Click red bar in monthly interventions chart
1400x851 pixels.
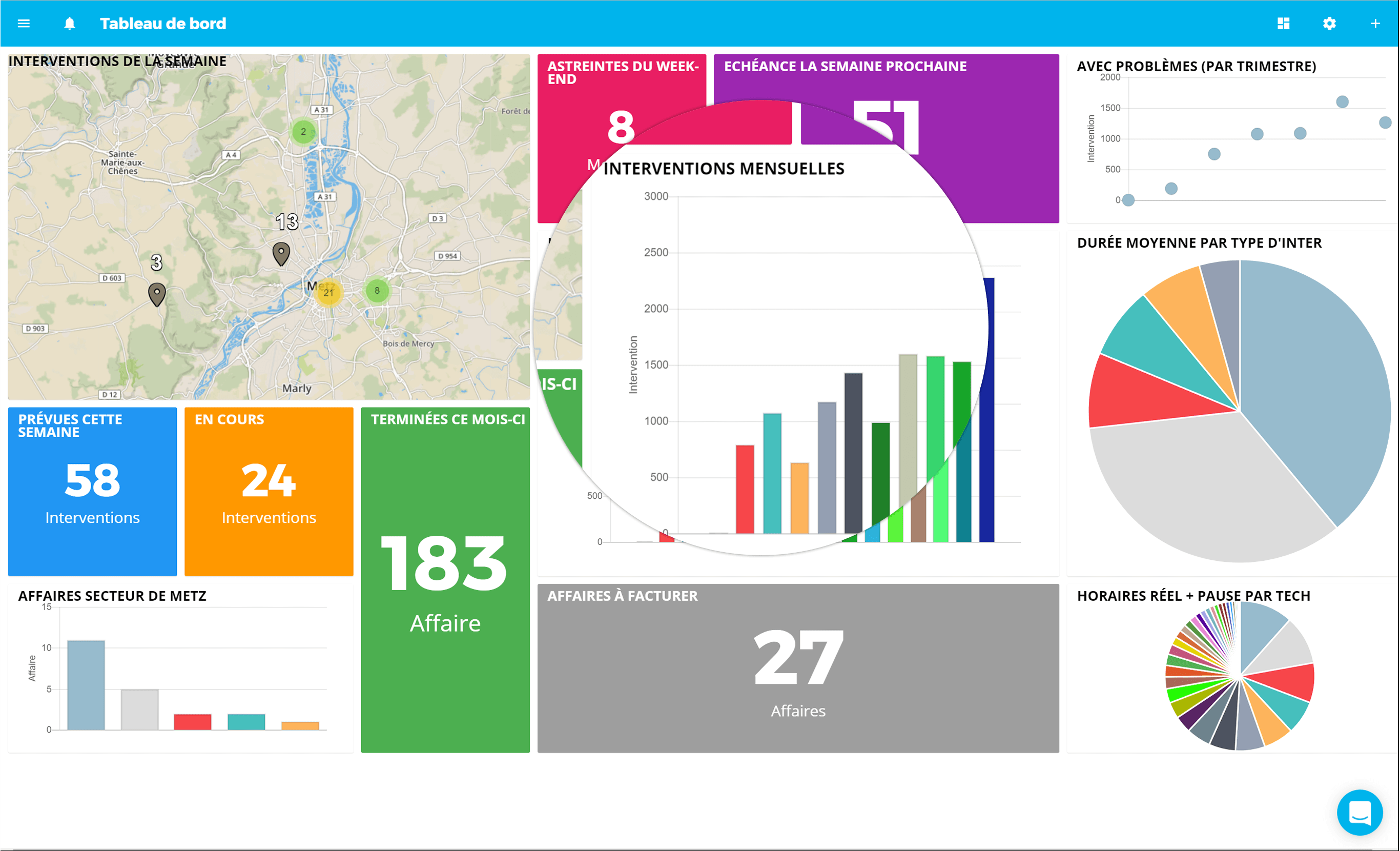point(745,490)
